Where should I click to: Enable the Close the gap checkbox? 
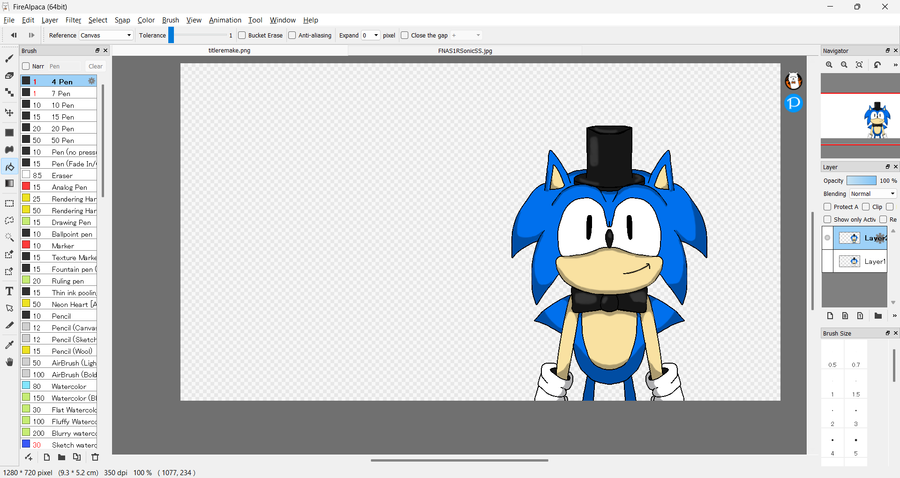click(405, 35)
